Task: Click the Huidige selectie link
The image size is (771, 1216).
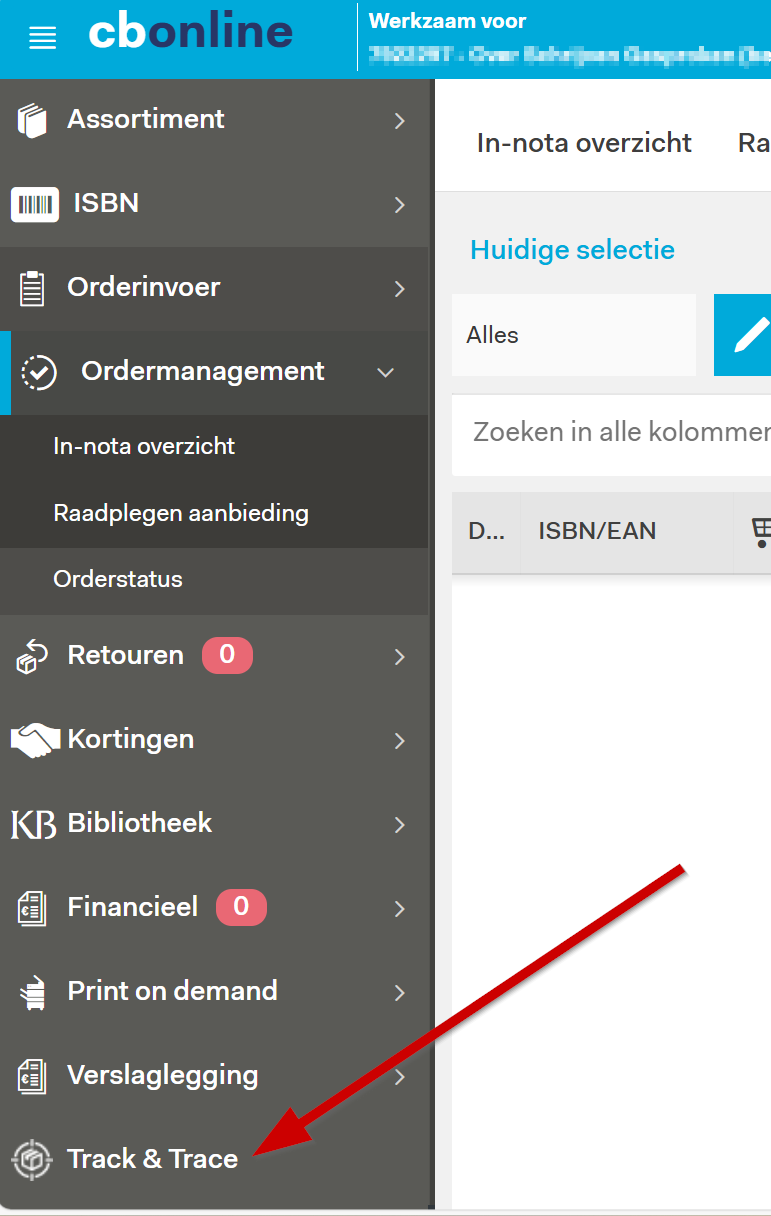Action: pyautogui.click(x=572, y=250)
